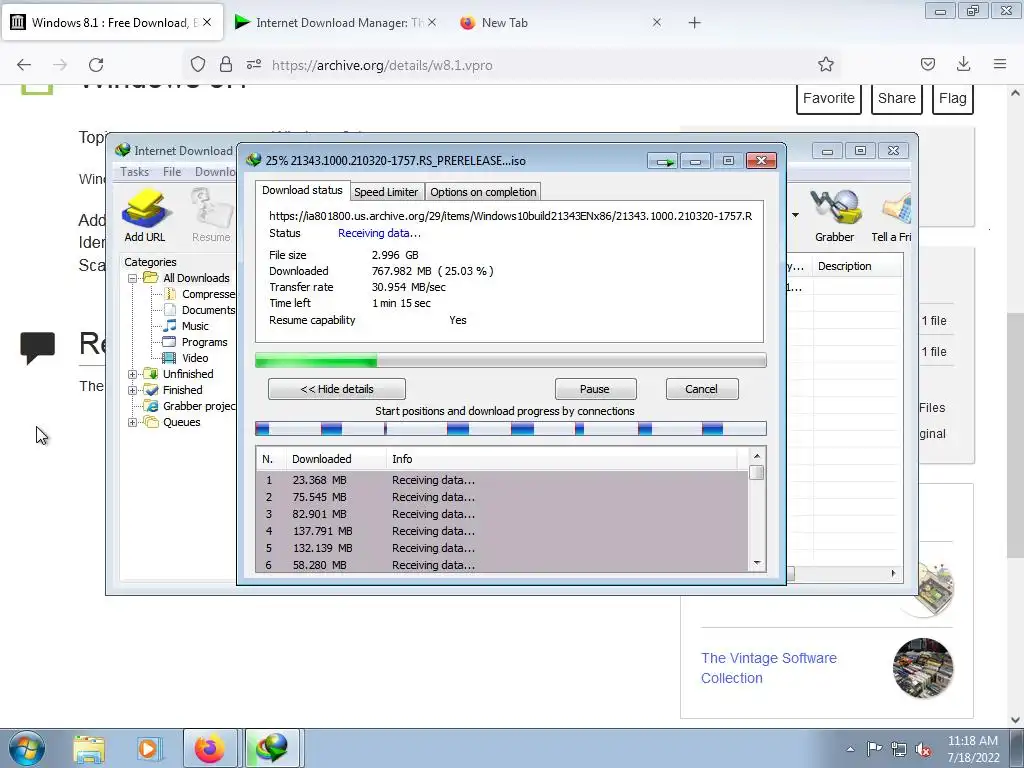Pause the current download
The width and height of the screenshot is (1024, 768).
[x=595, y=389]
